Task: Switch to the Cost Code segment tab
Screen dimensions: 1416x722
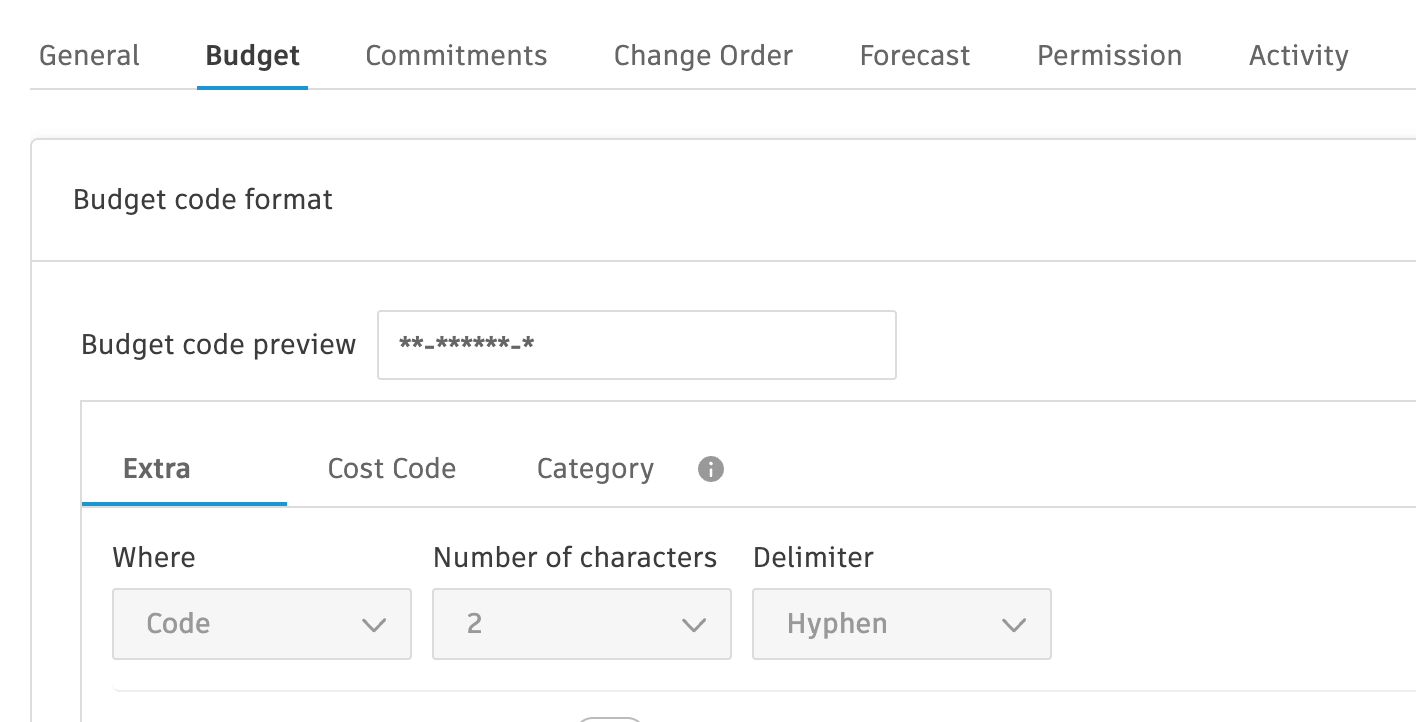Action: (x=392, y=469)
